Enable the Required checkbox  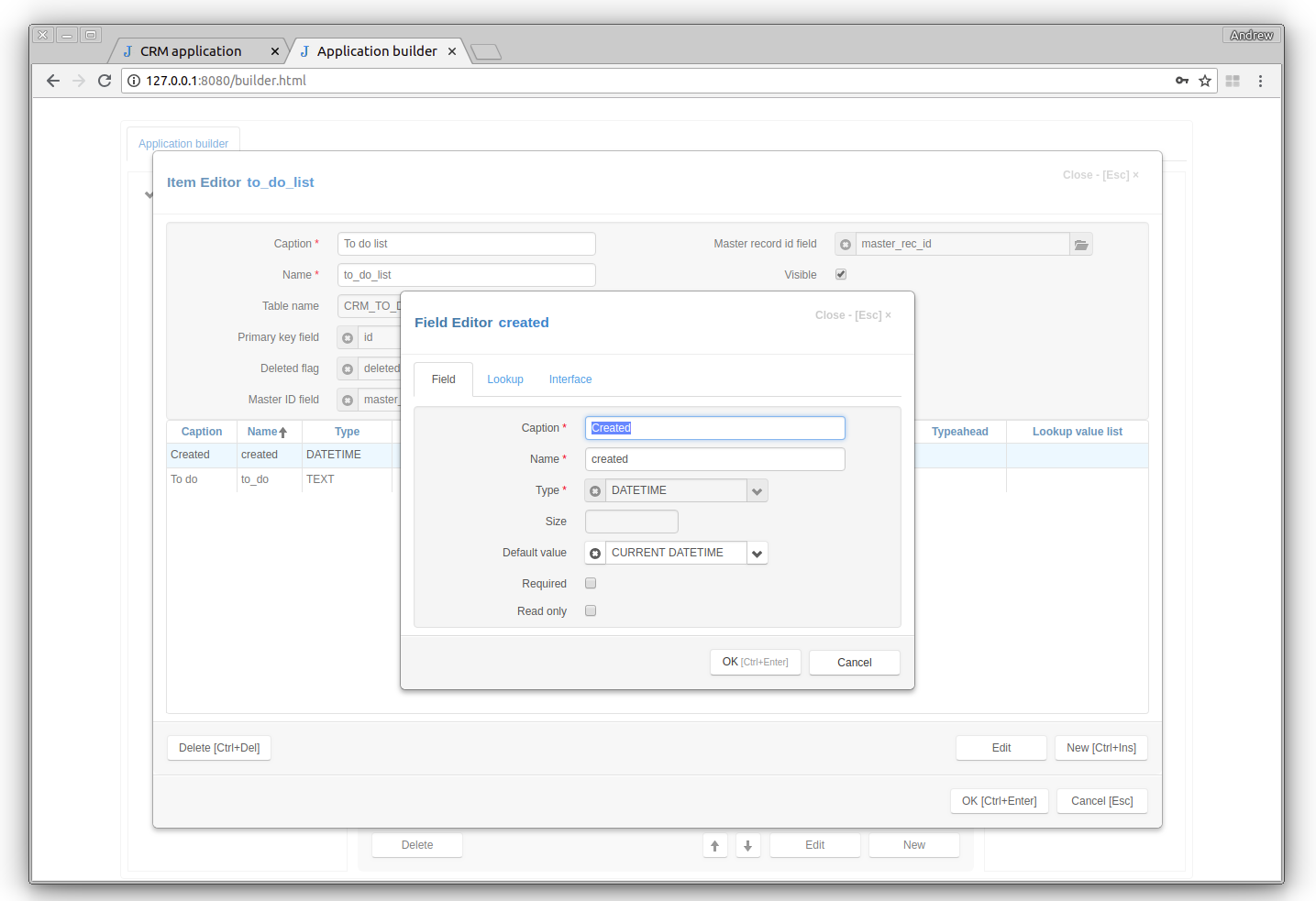coord(591,583)
